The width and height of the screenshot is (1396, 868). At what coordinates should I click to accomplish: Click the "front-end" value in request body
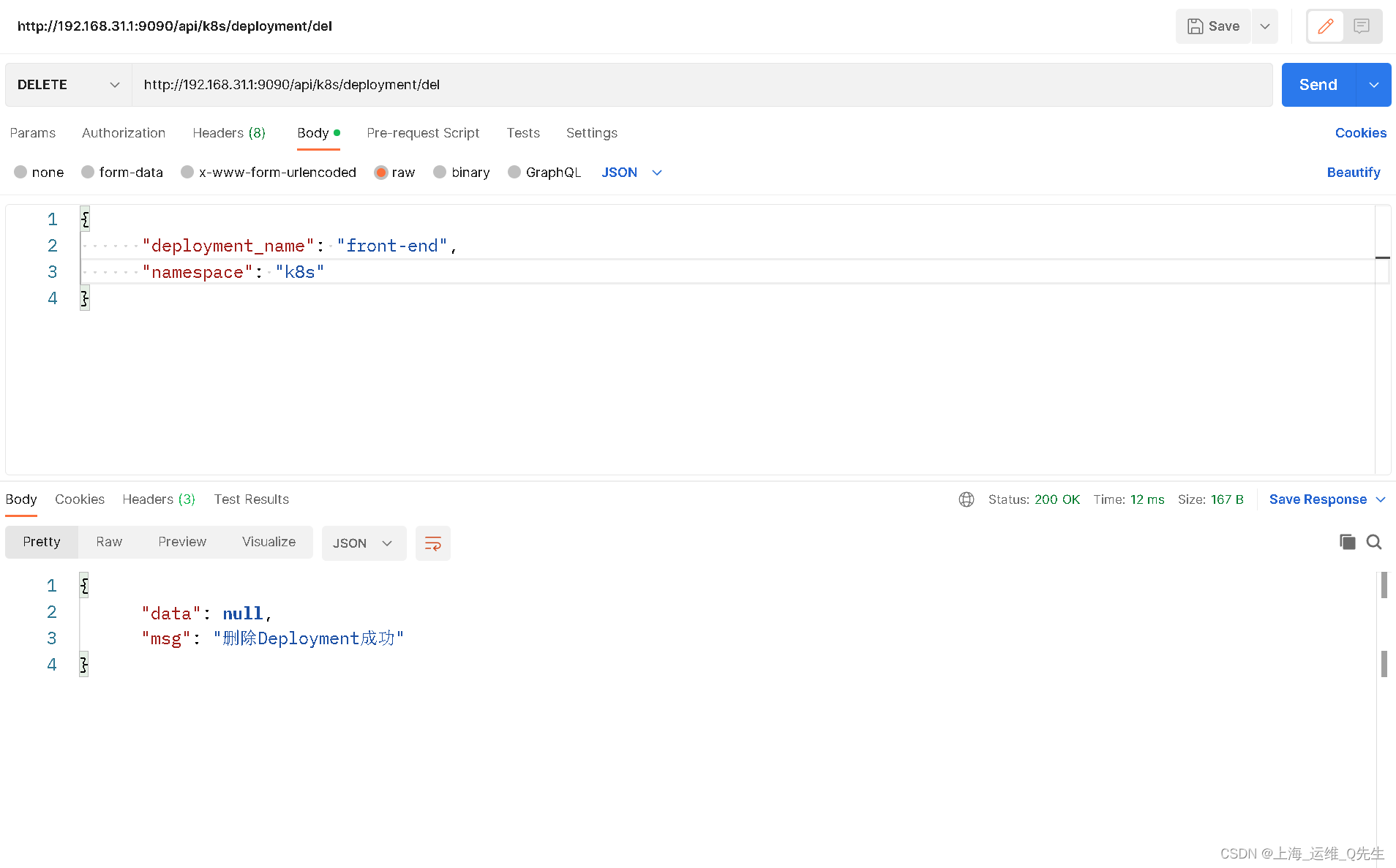pos(392,246)
